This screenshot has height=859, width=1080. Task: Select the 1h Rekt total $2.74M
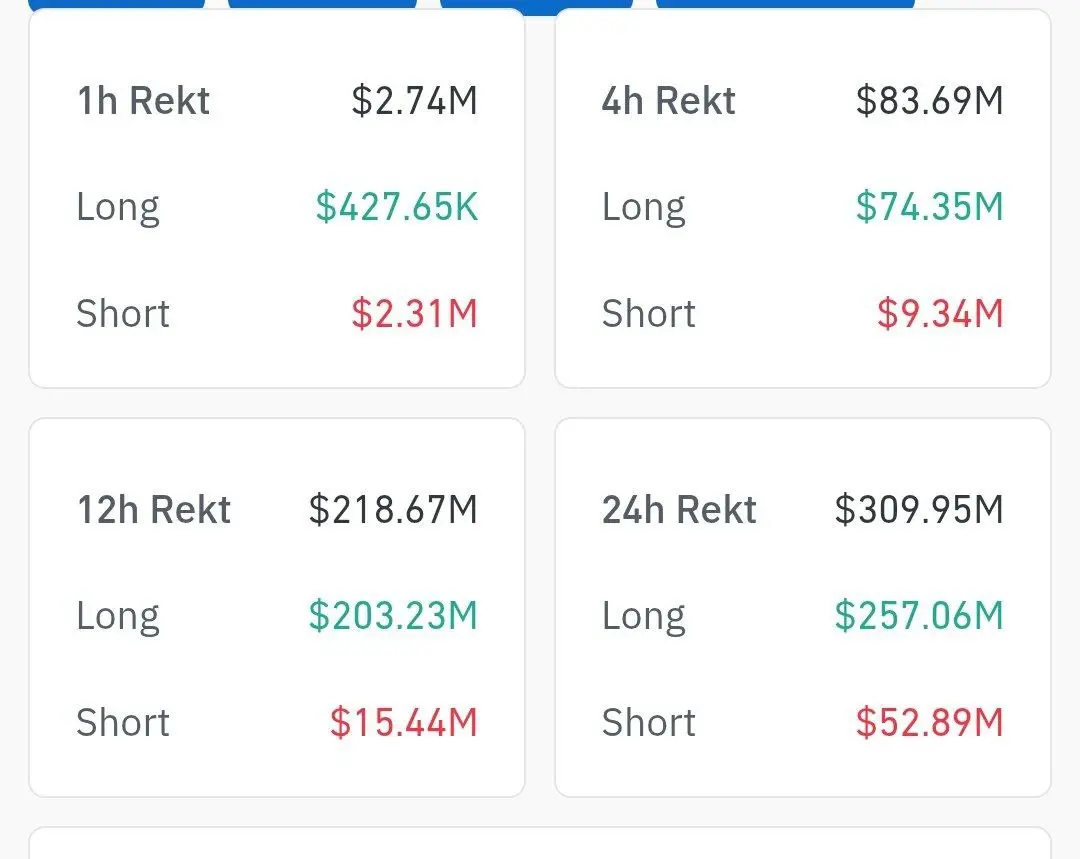[x=414, y=101]
